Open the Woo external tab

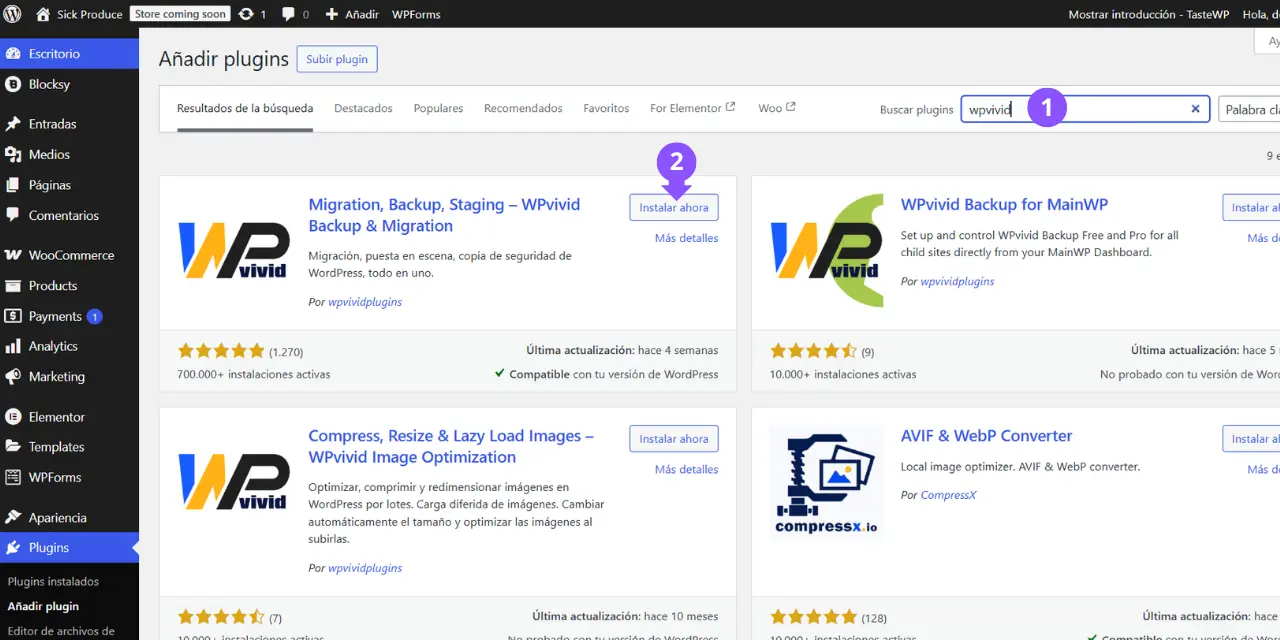pos(777,108)
